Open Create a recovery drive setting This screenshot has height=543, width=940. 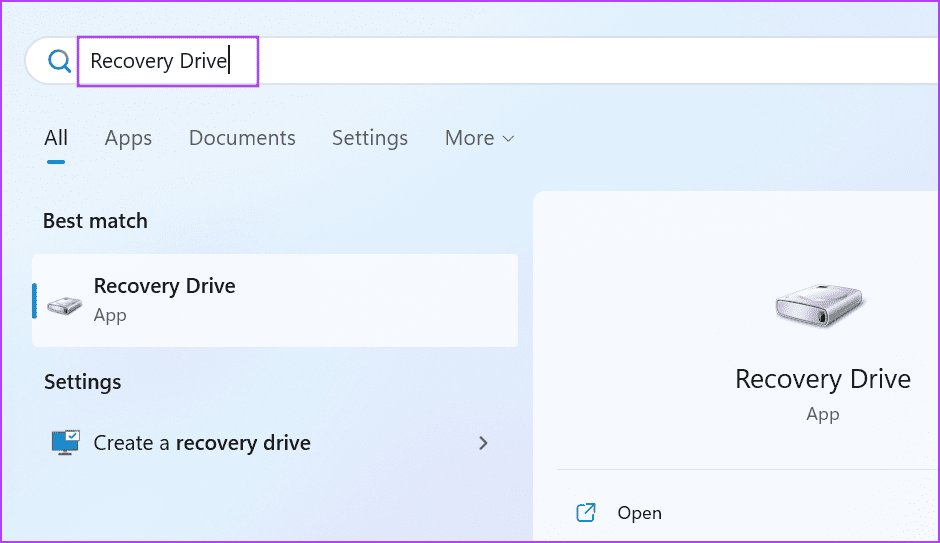[x=275, y=443]
